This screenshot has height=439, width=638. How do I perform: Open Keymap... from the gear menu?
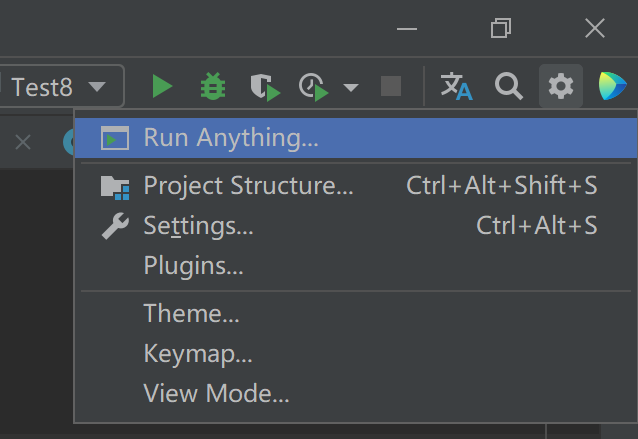pyautogui.click(x=197, y=353)
